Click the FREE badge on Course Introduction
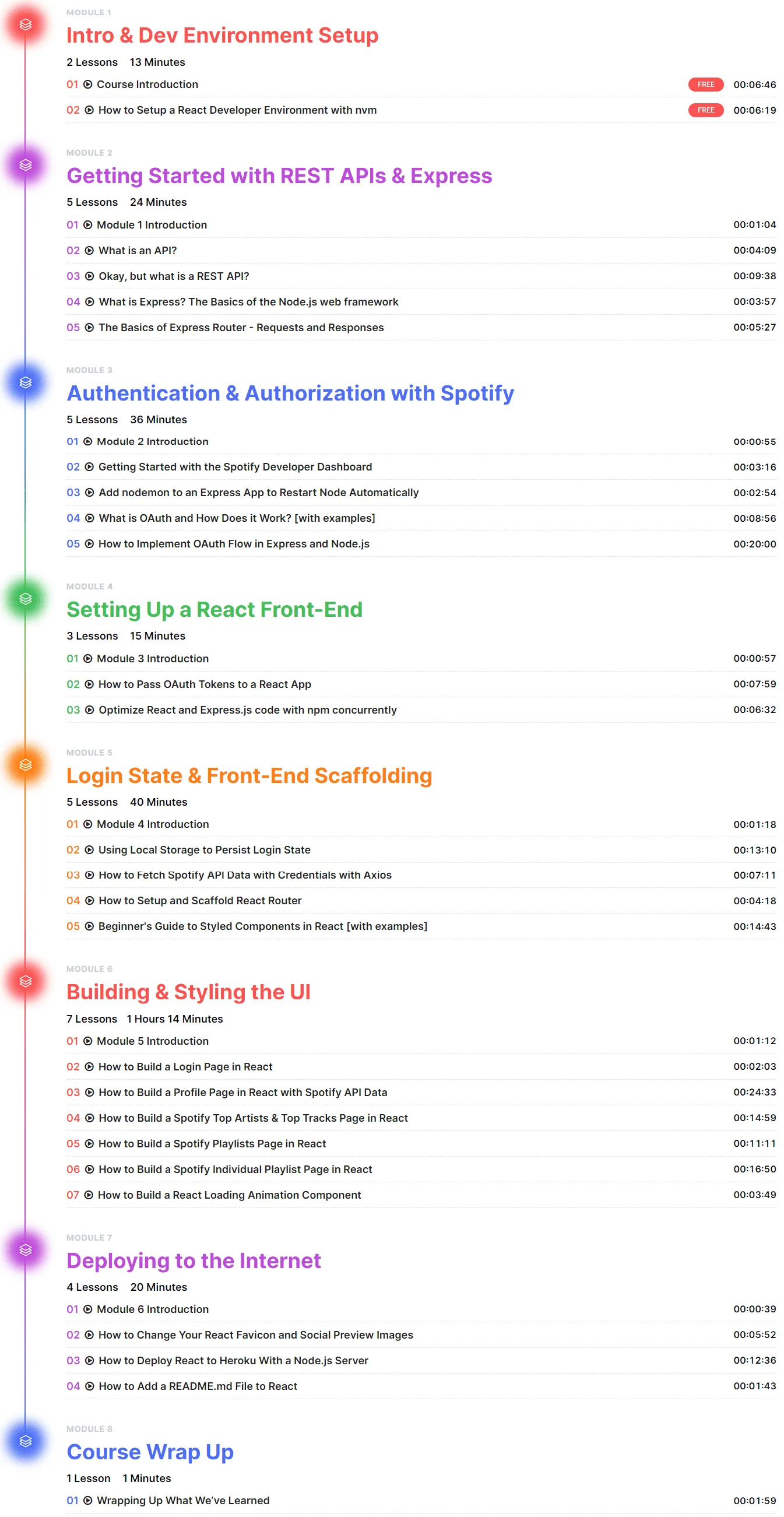 pyautogui.click(x=706, y=84)
